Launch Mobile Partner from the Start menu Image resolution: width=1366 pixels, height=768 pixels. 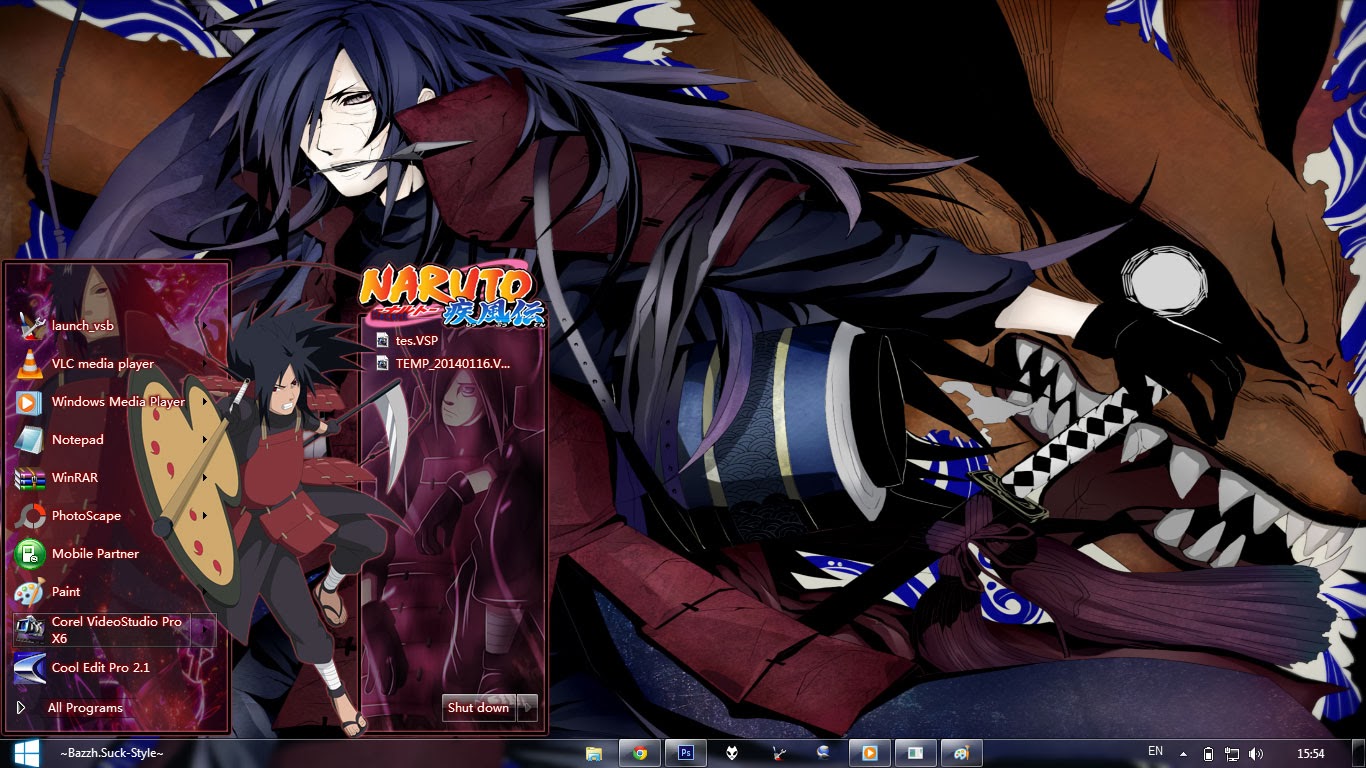tap(114, 554)
